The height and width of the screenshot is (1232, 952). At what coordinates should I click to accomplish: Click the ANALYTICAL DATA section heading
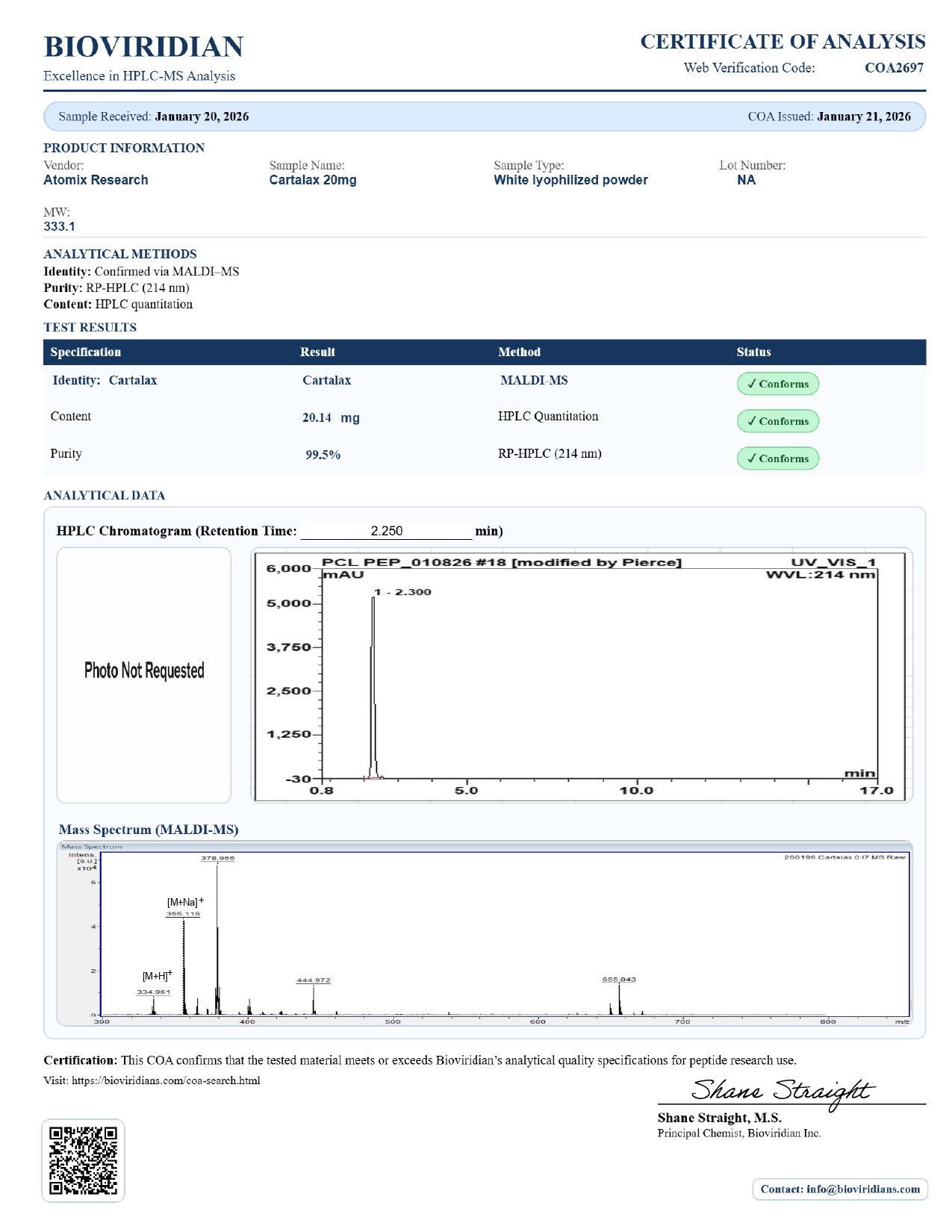coord(105,495)
